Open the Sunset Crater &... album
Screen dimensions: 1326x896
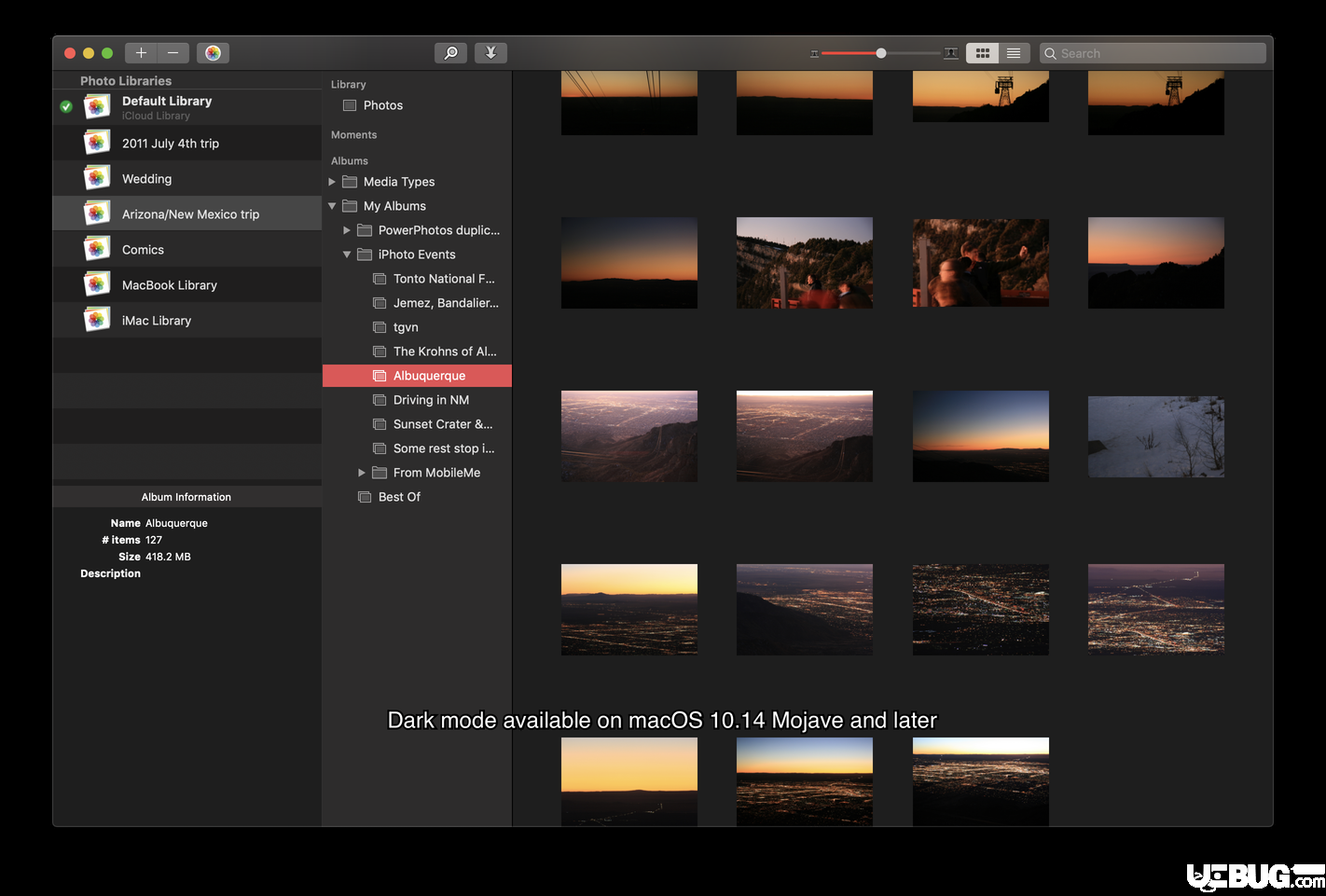417,424
